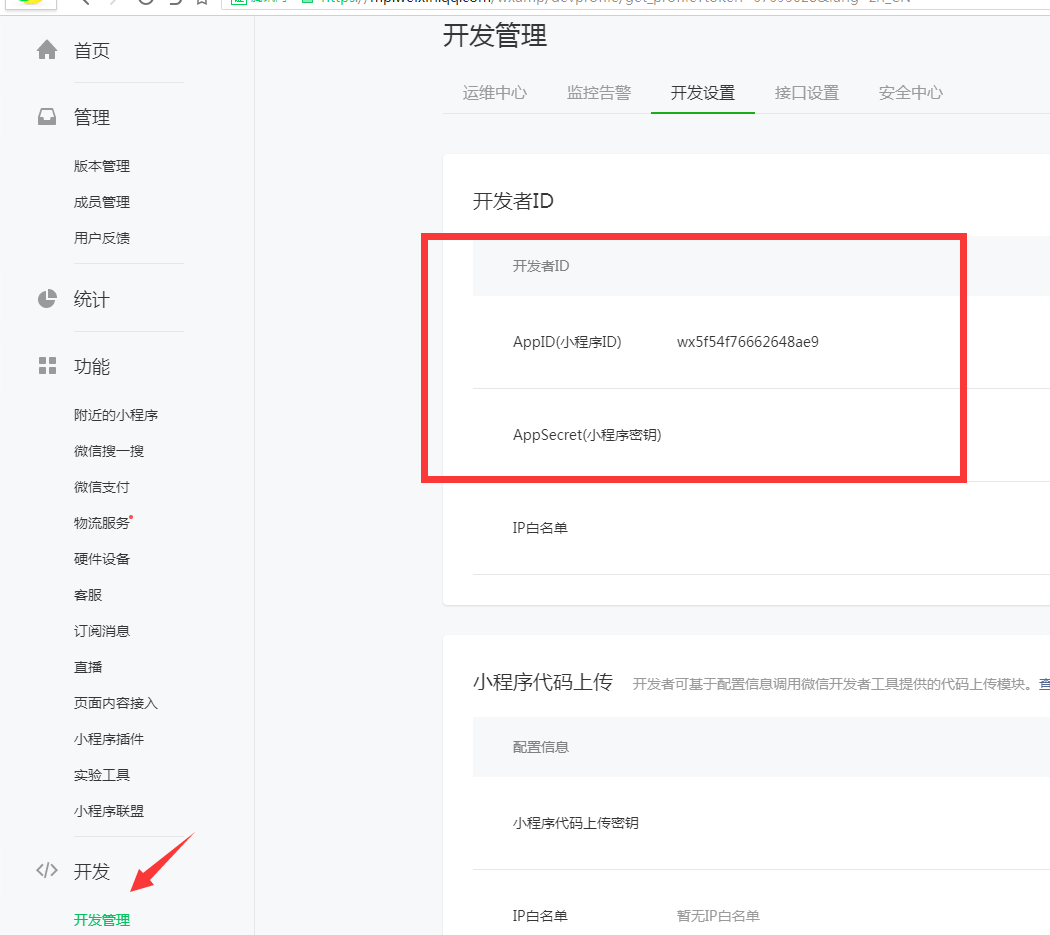Open 小程序联盟 menu item
This screenshot has height=935, width=1050.
coord(109,811)
